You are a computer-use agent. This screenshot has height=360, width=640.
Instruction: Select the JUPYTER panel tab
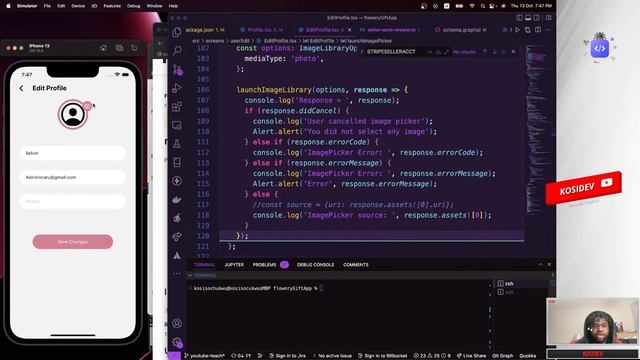[x=234, y=265]
